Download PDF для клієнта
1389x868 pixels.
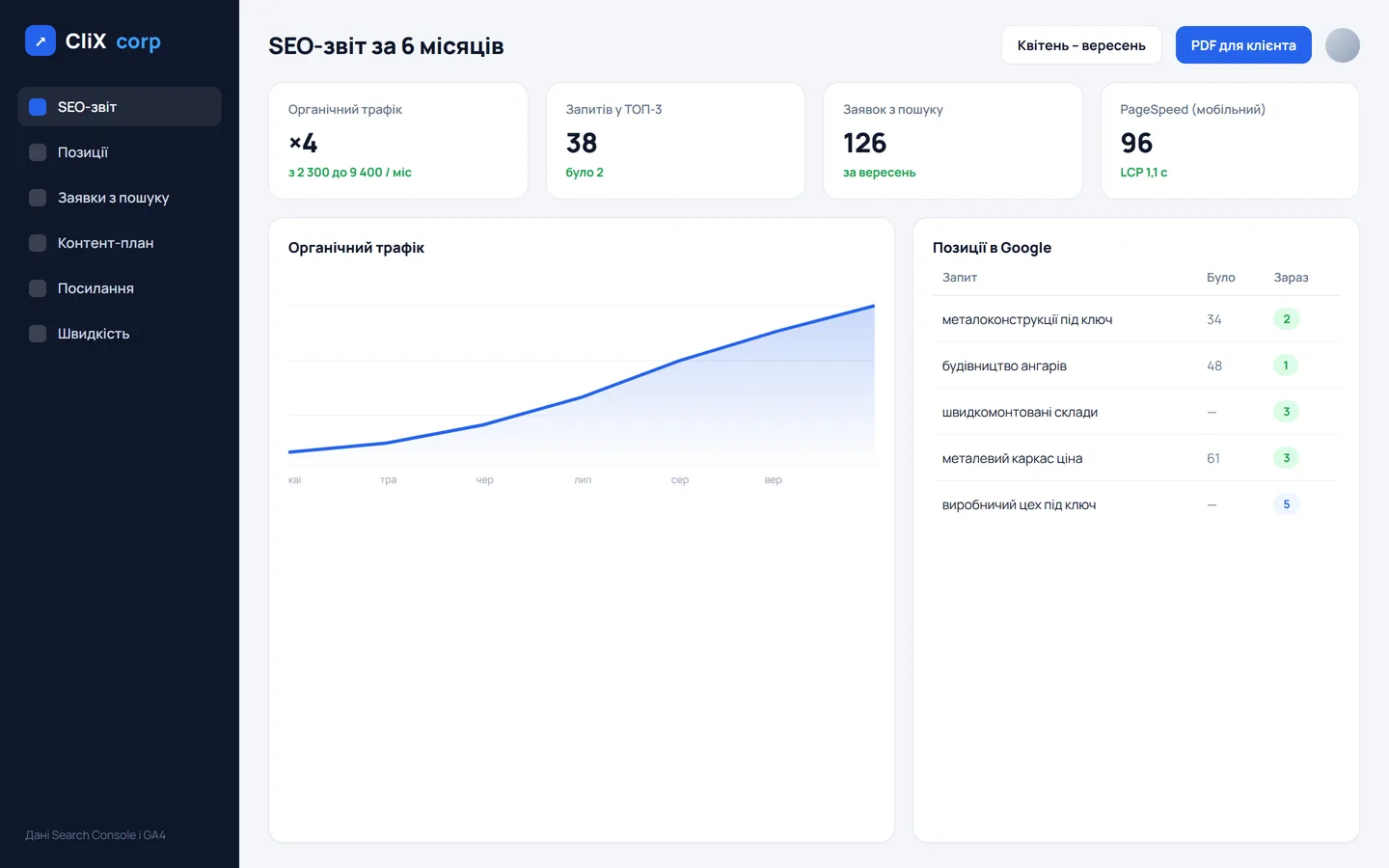click(1243, 45)
